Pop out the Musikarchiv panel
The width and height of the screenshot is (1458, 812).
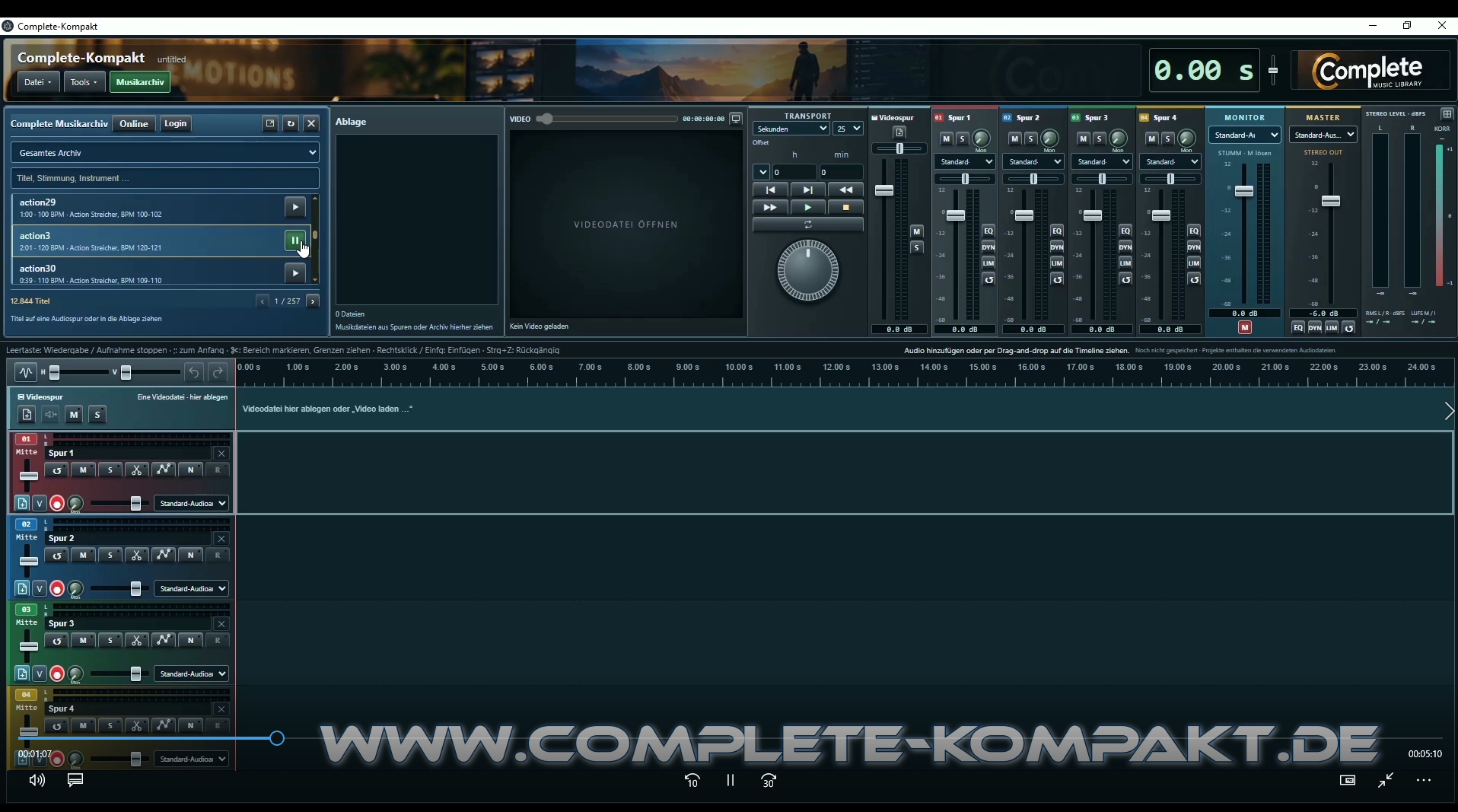pos(270,123)
